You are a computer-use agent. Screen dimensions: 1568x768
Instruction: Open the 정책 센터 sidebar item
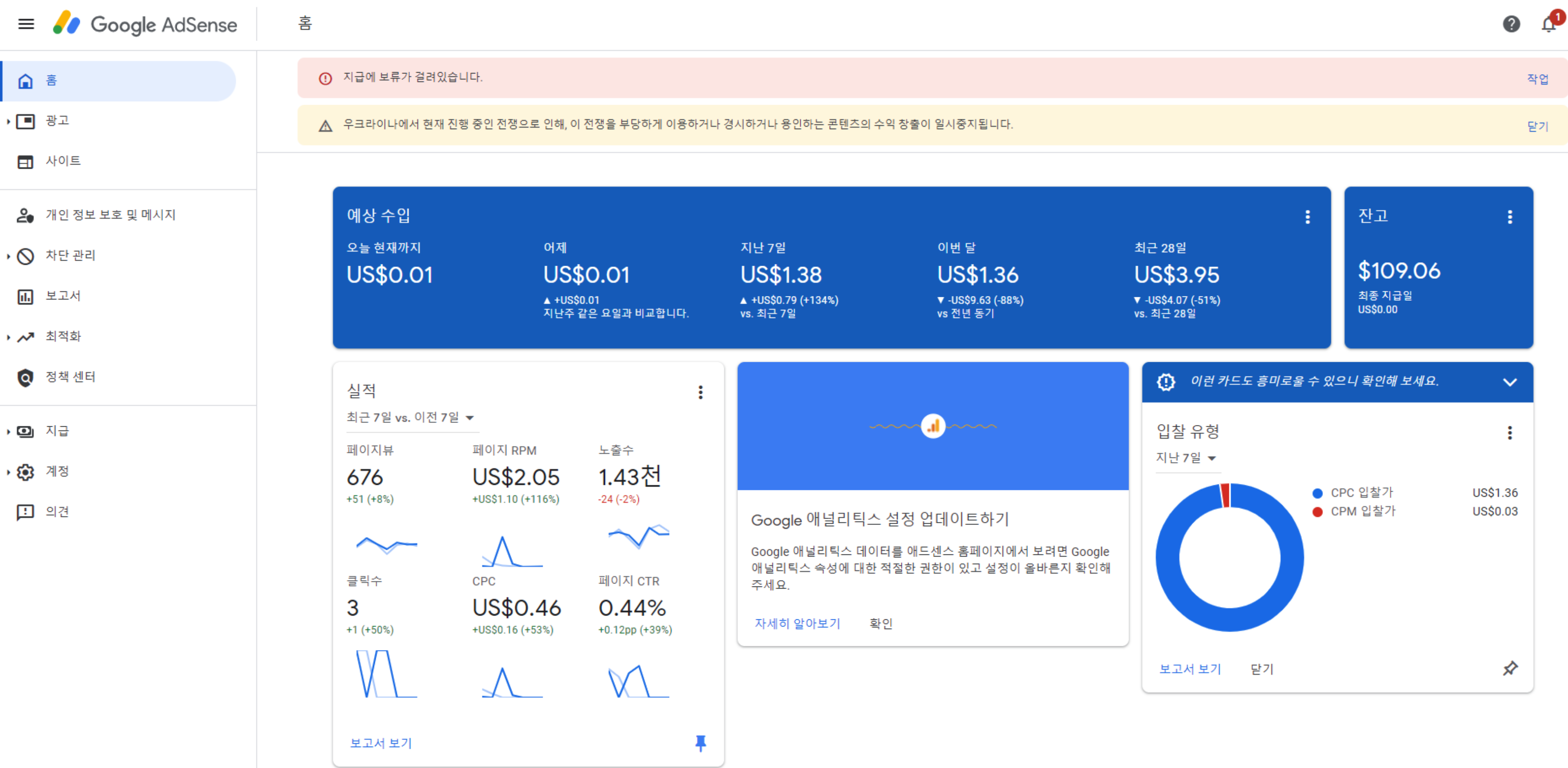click(x=70, y=377)
